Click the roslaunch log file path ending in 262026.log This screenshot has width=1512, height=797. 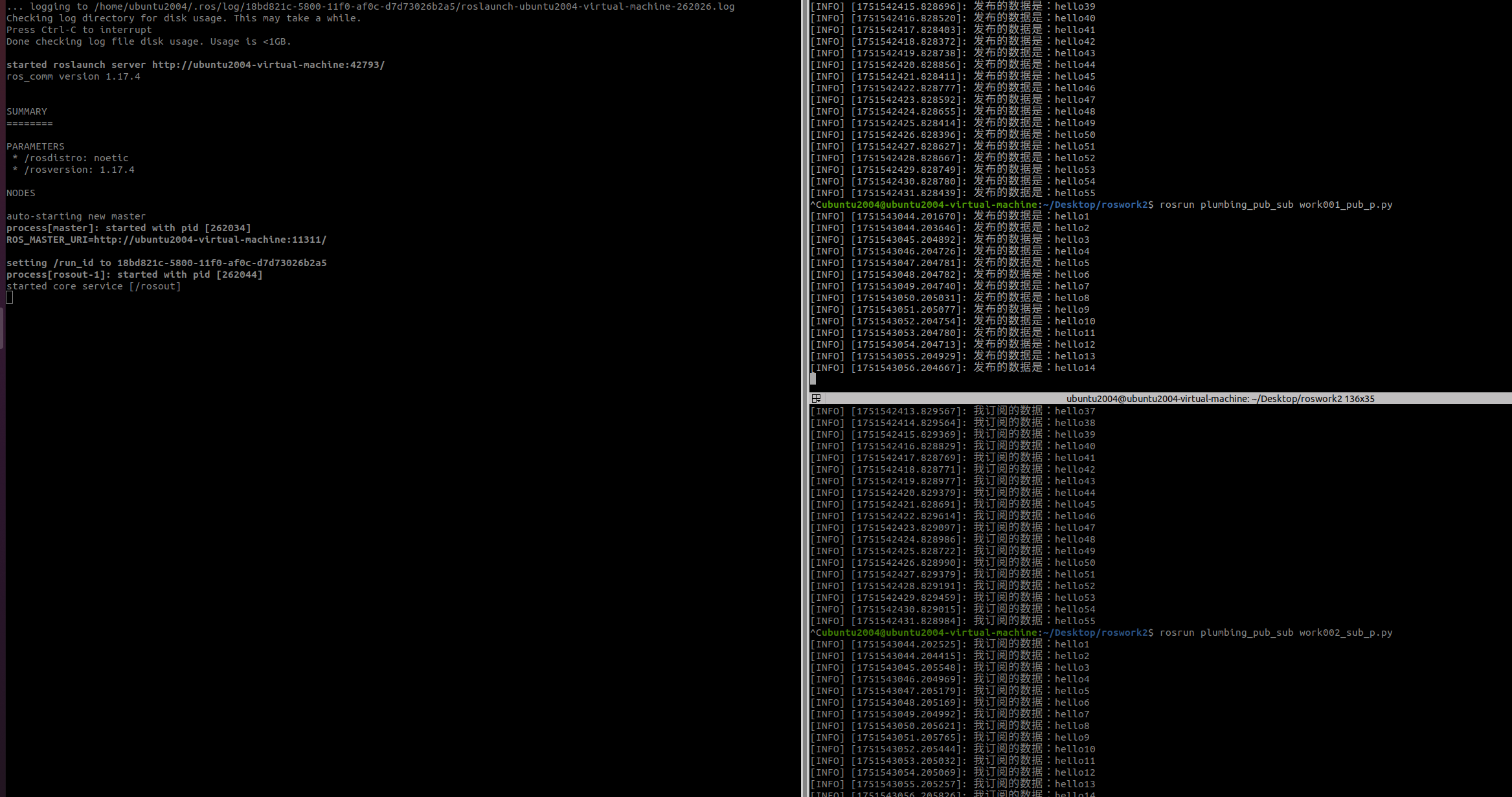tap(414, 6)
